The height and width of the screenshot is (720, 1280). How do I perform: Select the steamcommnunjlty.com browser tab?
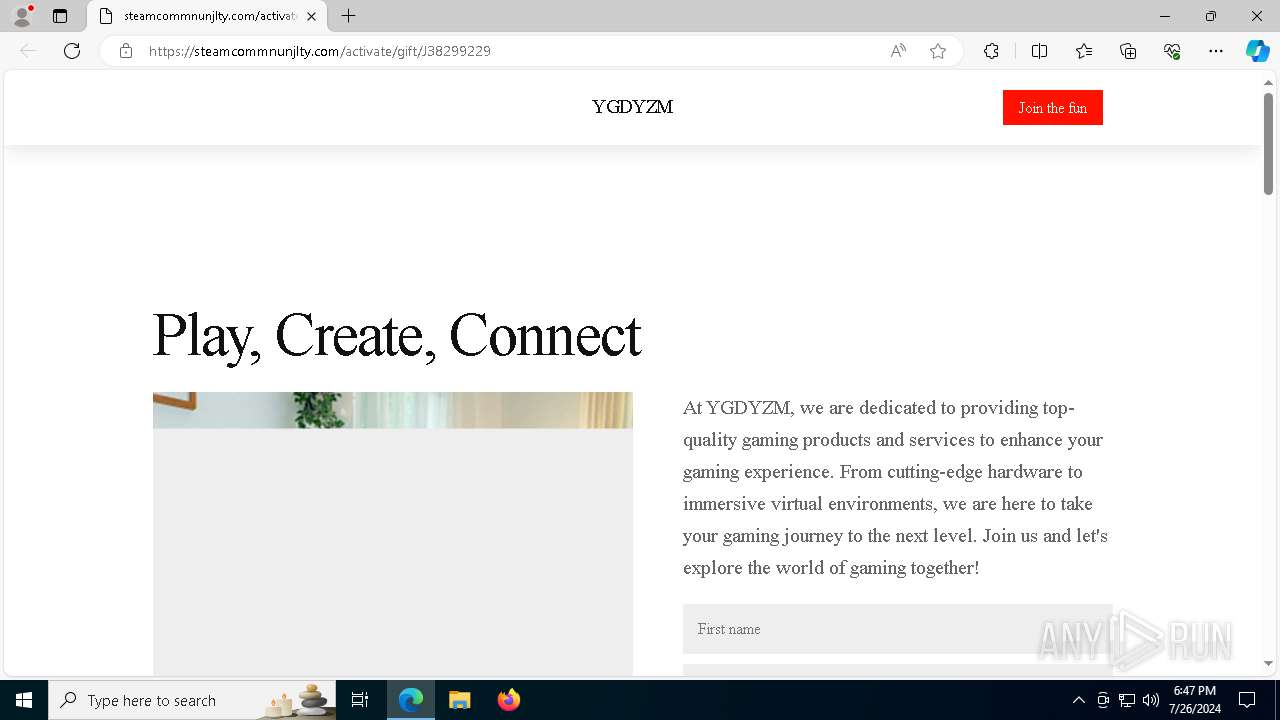point(208,16)
